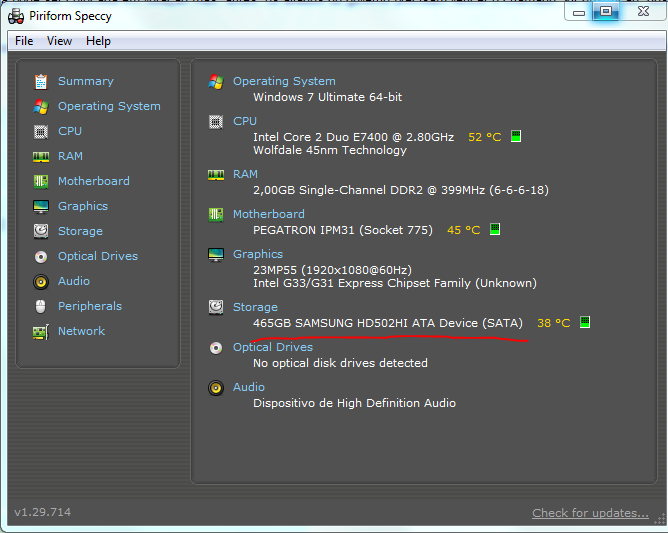
Task: Click the Optical Drives disc icon in sidebar
Action: (x=41, y=256)
